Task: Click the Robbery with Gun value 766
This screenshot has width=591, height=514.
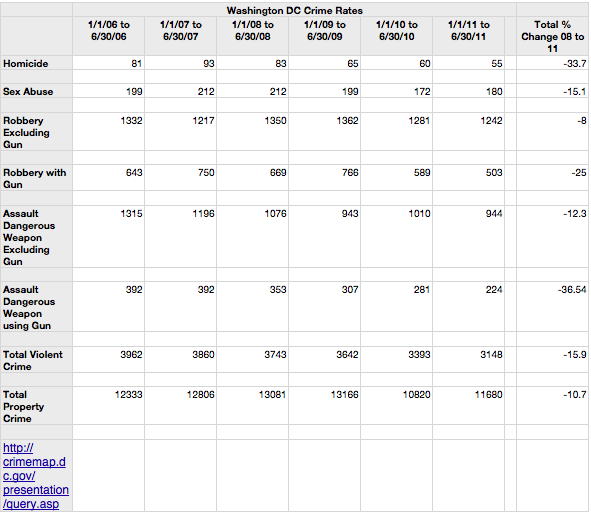Action: click(350, 173)
